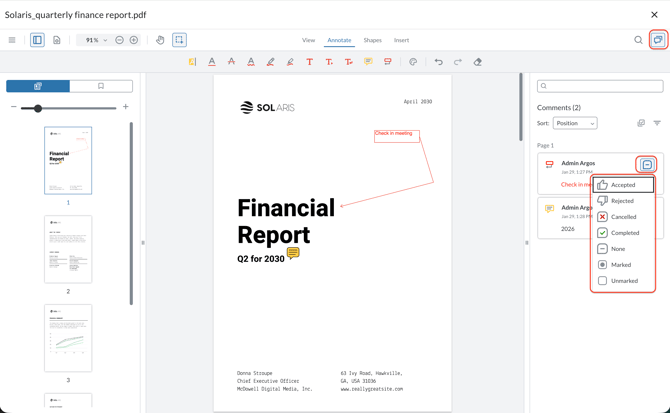Choose the Unmarked status option
Viewport: 670px width, 413px height.
coord(624,281)
